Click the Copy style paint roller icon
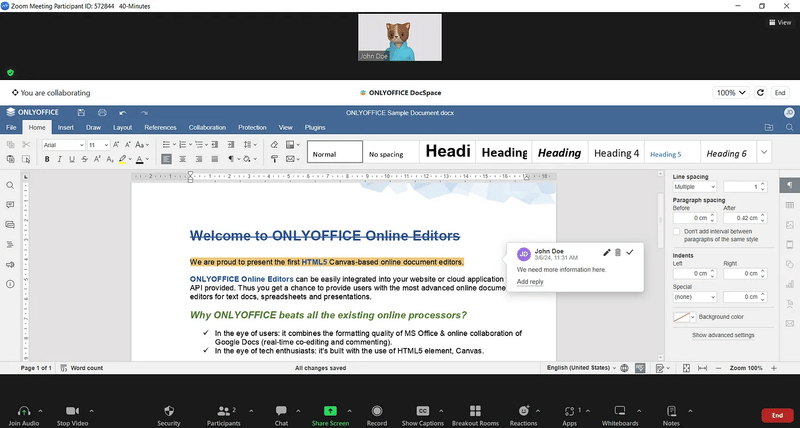This screenshot has width=800, height=428. click(x=274, y=160)
